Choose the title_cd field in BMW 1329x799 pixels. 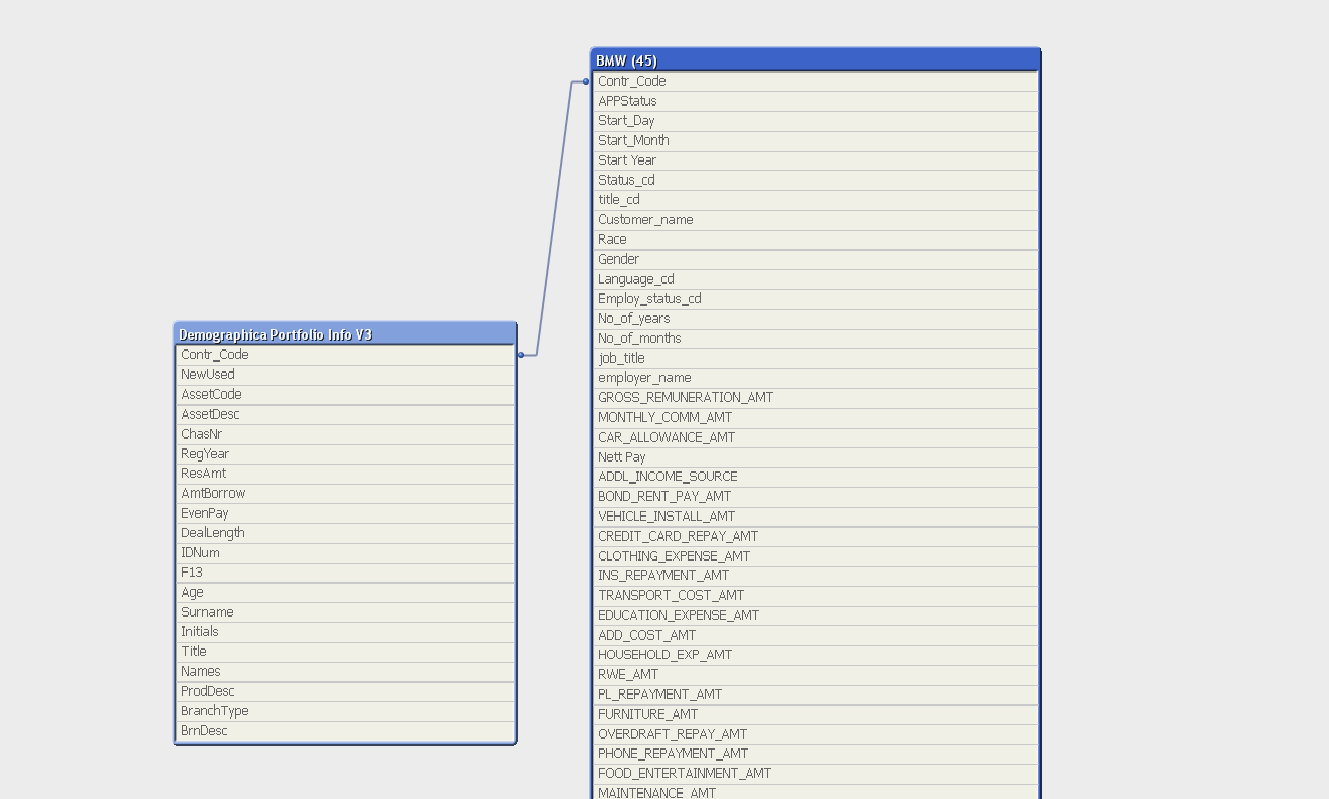[x=816, y=200]
